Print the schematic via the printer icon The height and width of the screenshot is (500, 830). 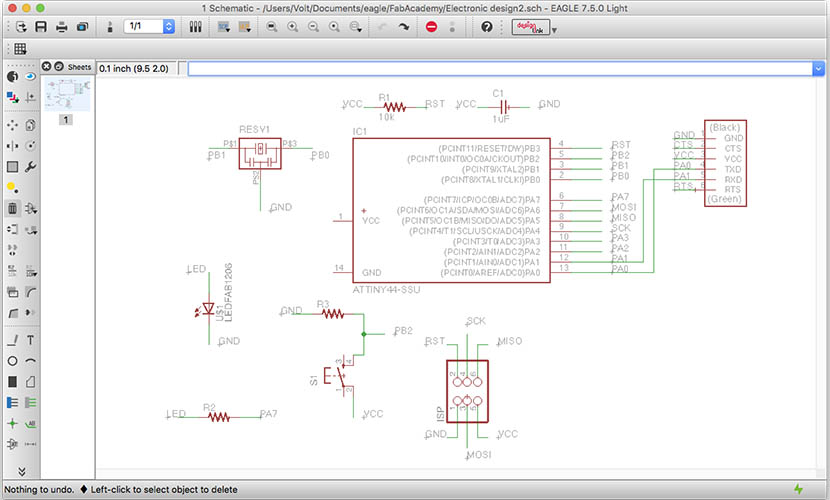(x=61, y=26)
